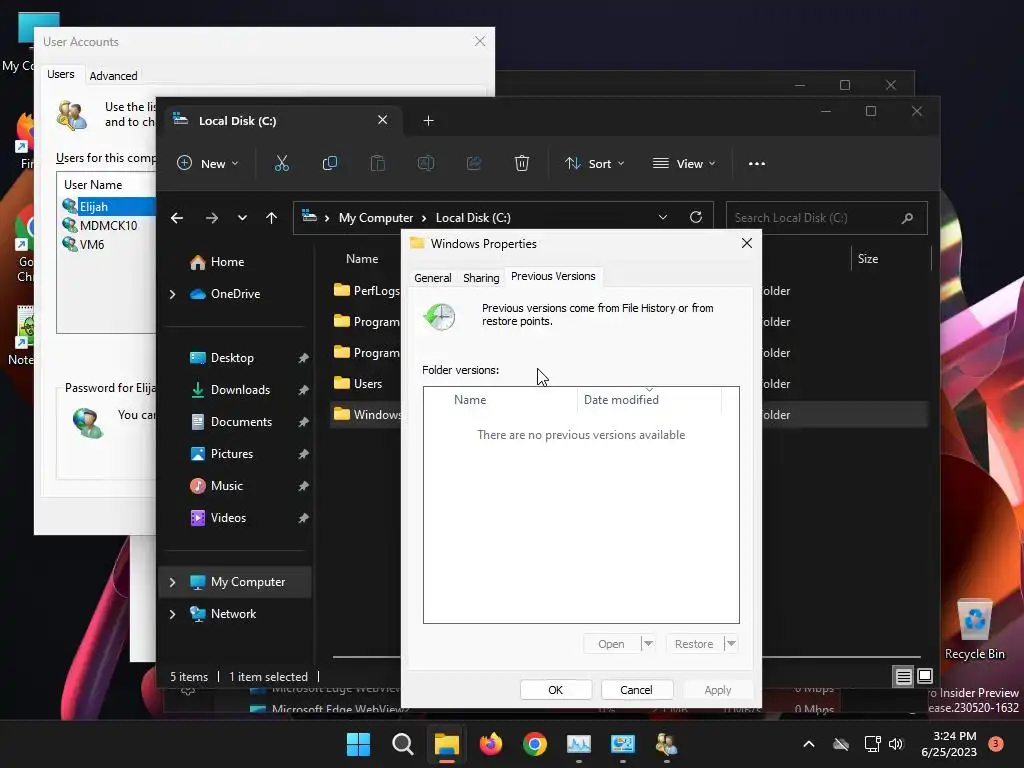Expand the address bar history dropdown

point(663,217)
